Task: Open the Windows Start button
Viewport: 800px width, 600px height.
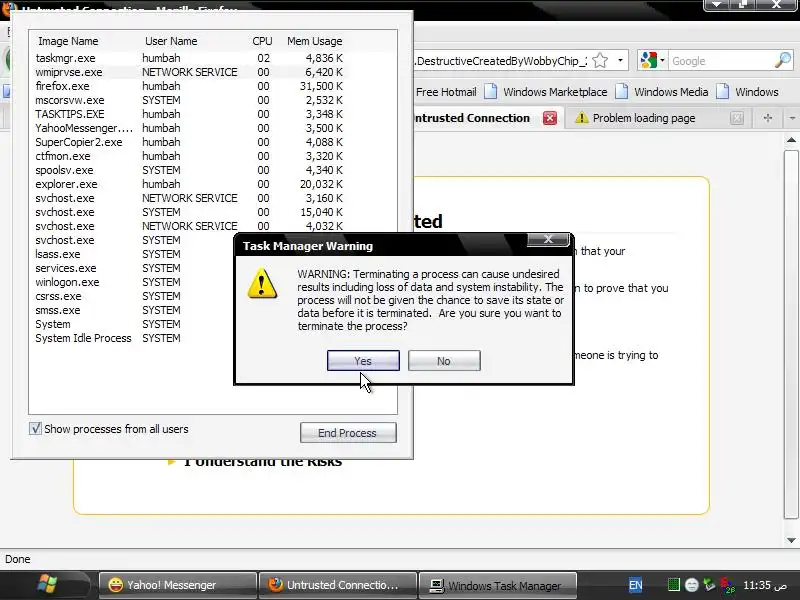Action: tap(47, 585)
